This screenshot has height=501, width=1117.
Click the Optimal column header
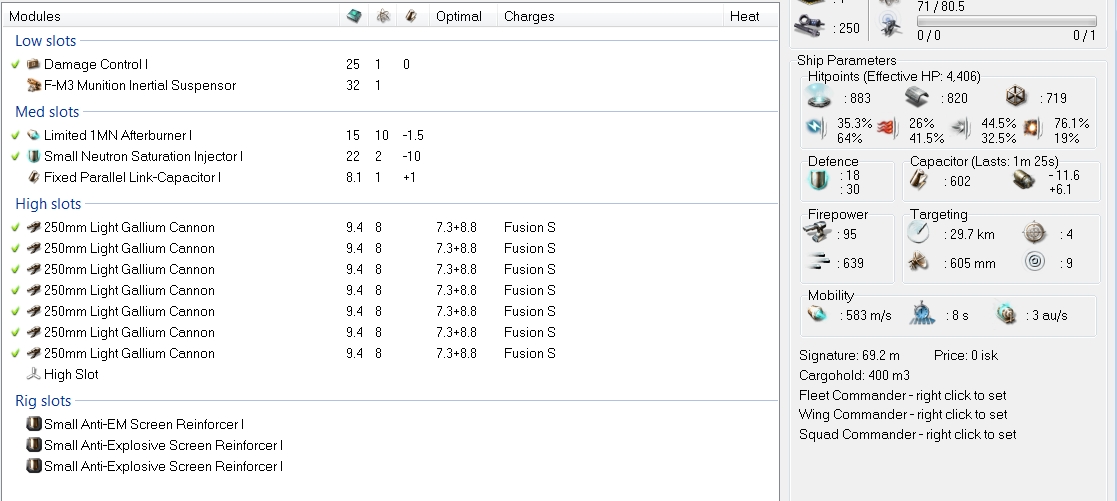coord(458,16)
